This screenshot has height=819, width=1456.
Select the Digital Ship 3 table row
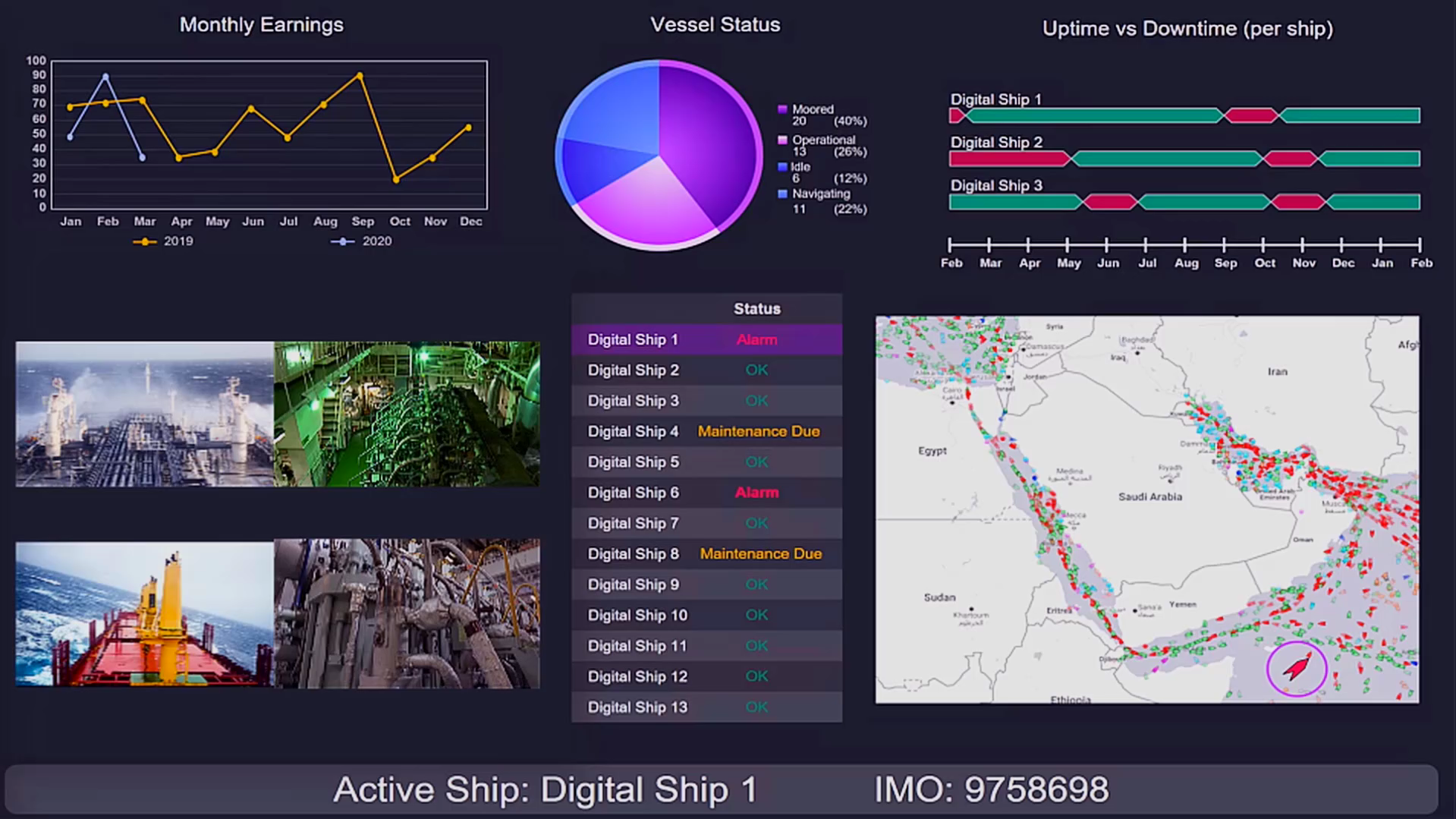coord(706,401)
